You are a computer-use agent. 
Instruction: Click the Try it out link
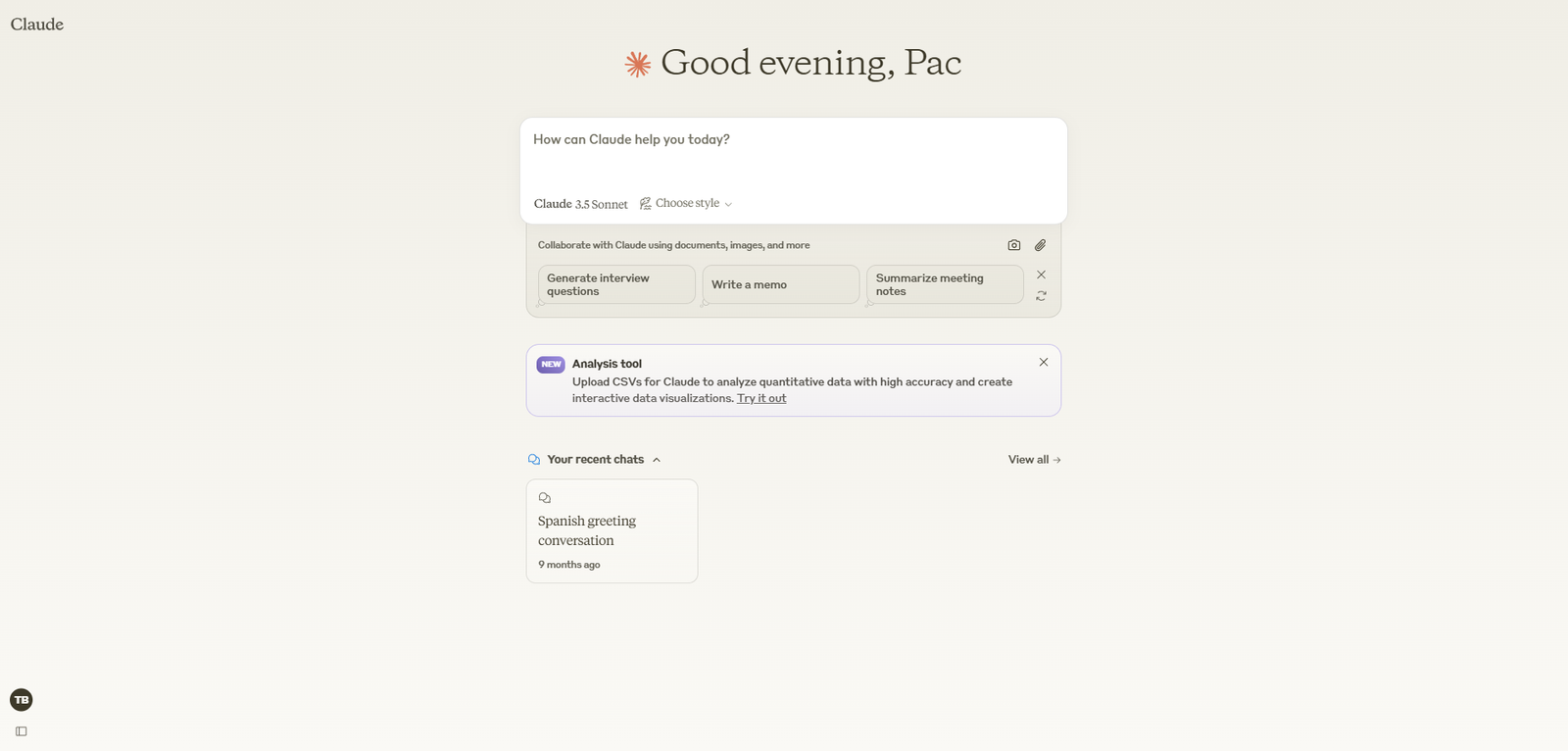761,398
